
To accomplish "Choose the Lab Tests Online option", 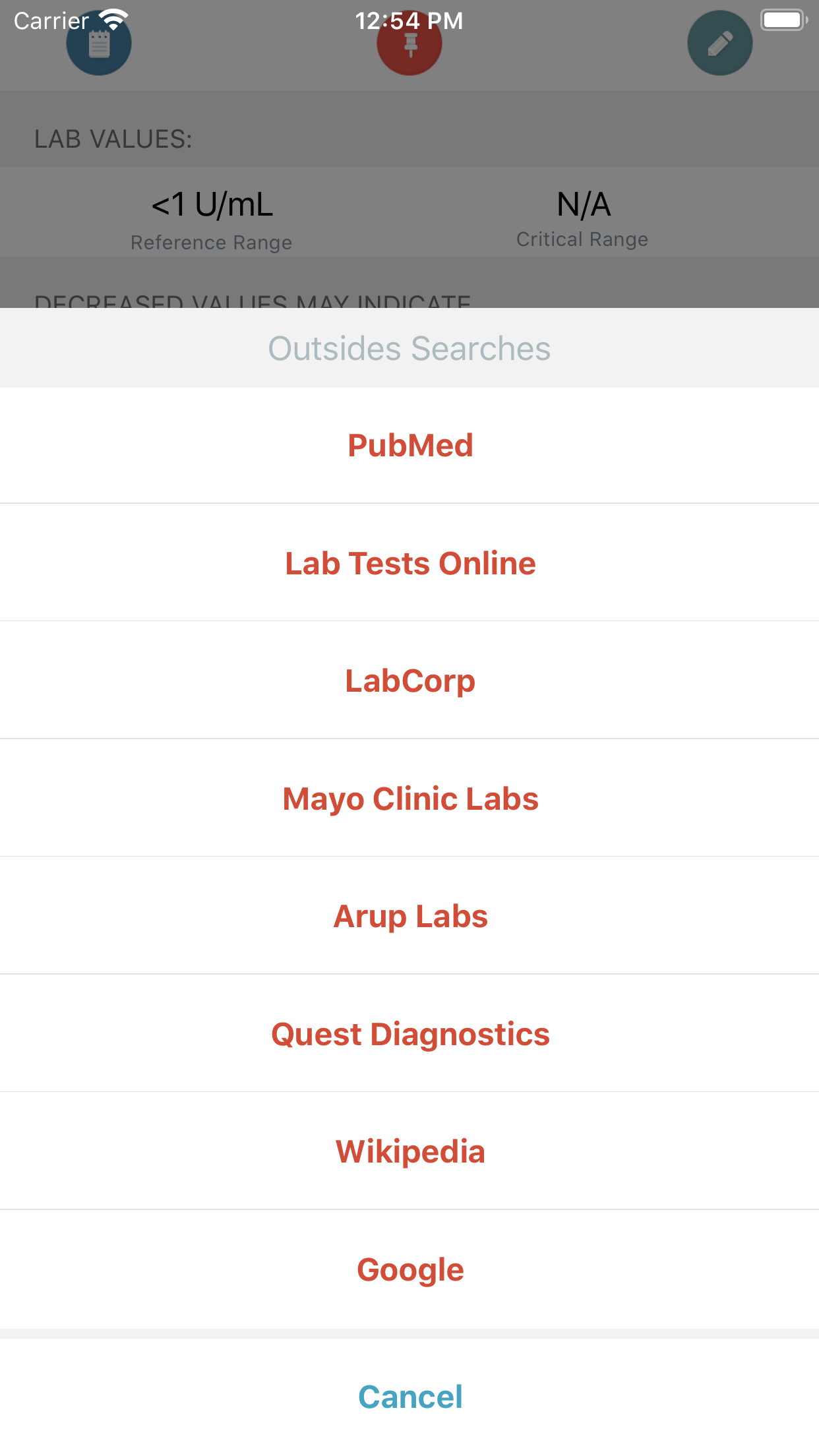I will click(409, 563).
